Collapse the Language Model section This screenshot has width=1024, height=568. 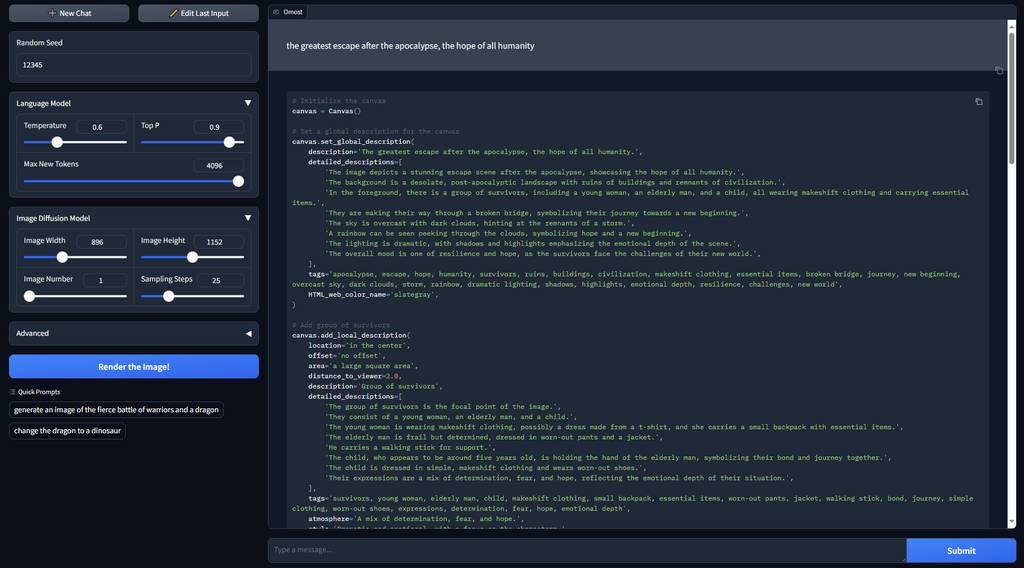click(248, 103)
